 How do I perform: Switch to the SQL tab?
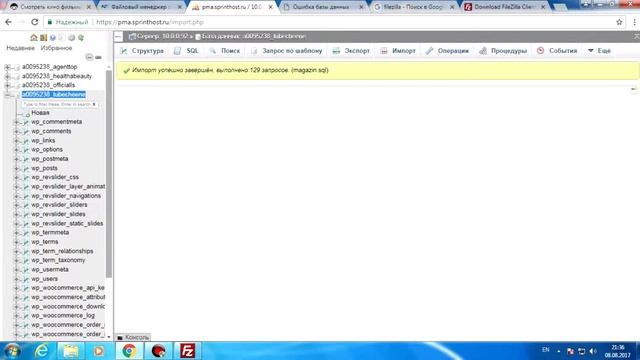click(x=187, y=51)
